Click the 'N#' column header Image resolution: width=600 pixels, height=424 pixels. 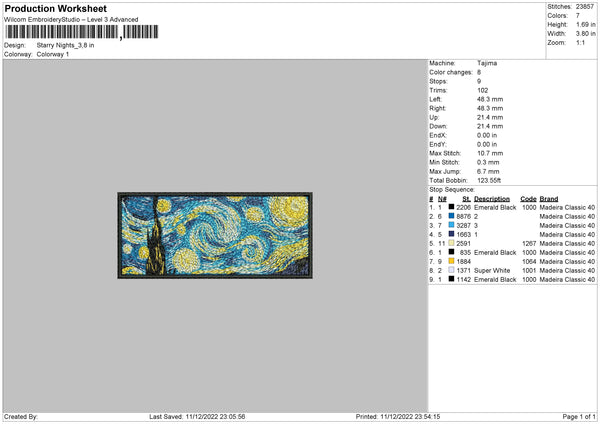click(442, 199)
